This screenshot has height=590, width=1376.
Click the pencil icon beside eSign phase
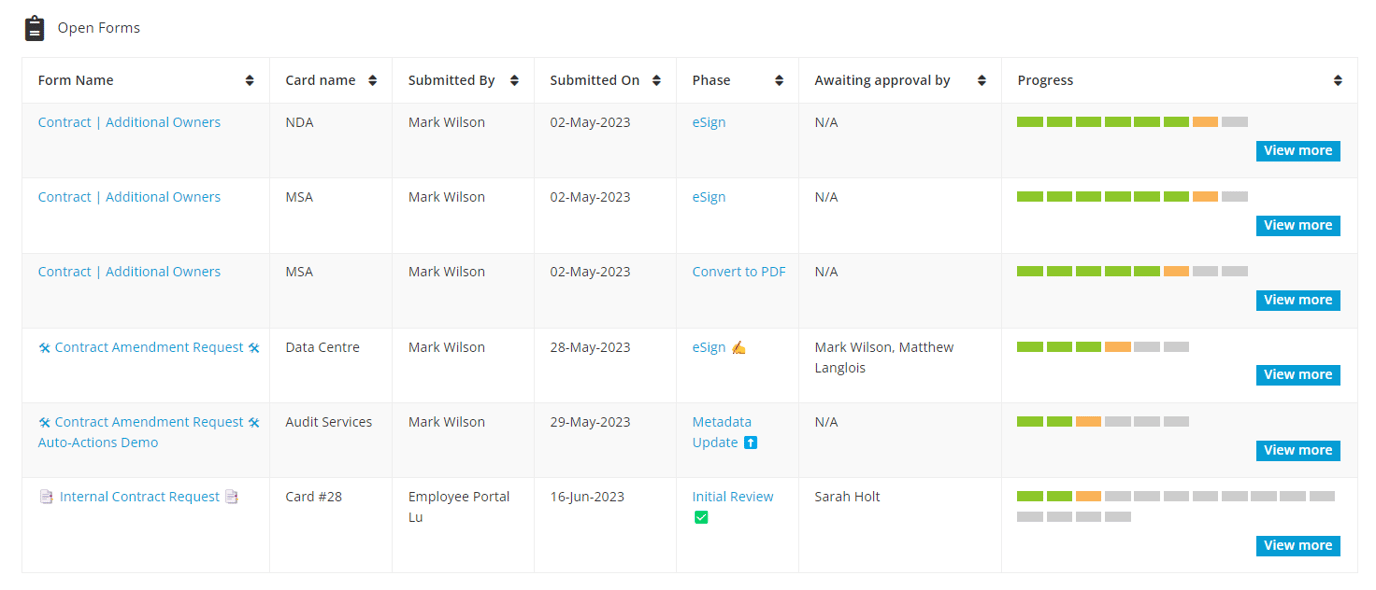click(737, 348)
